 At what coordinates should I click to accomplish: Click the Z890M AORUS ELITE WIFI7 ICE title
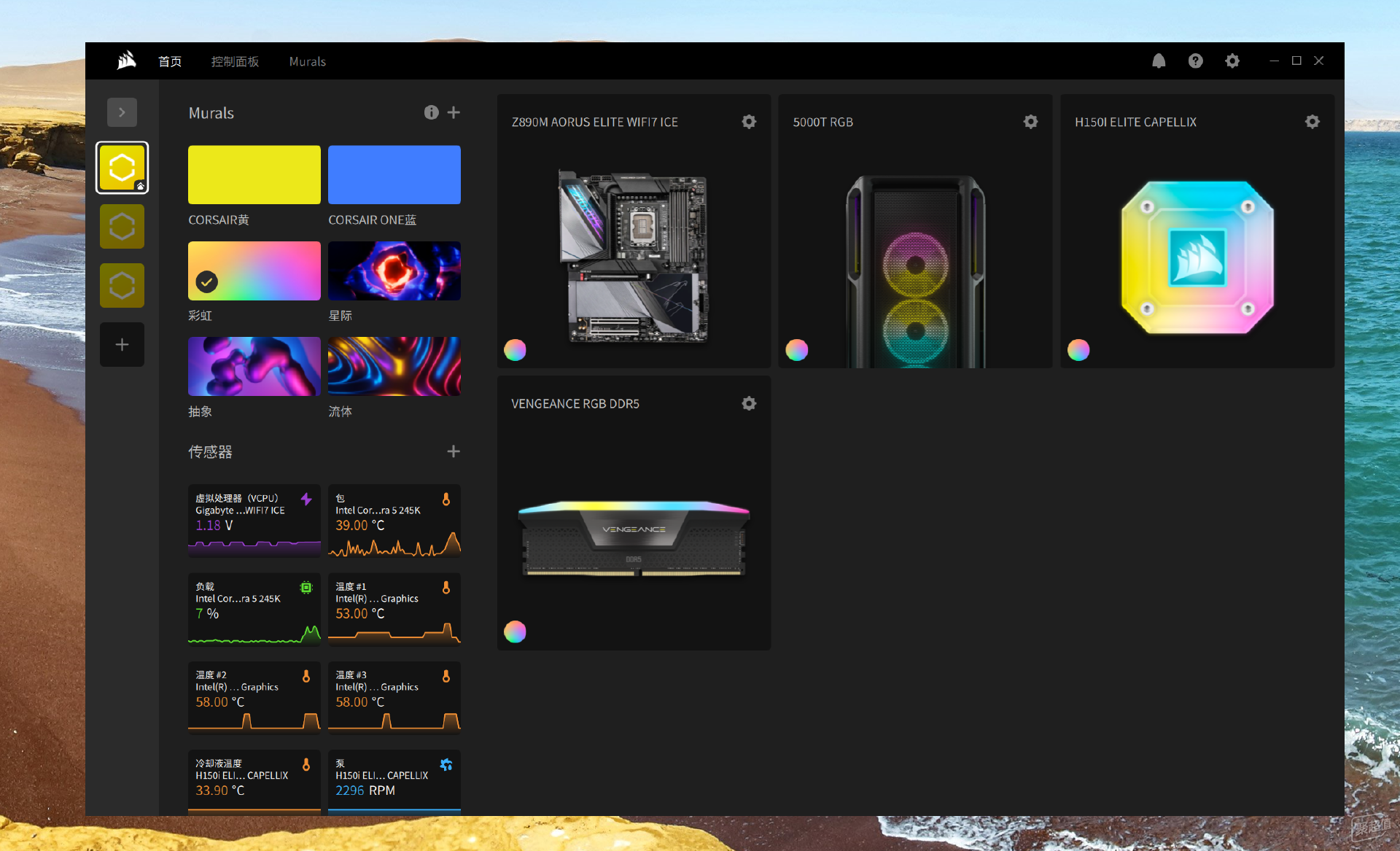coord(595,122)
